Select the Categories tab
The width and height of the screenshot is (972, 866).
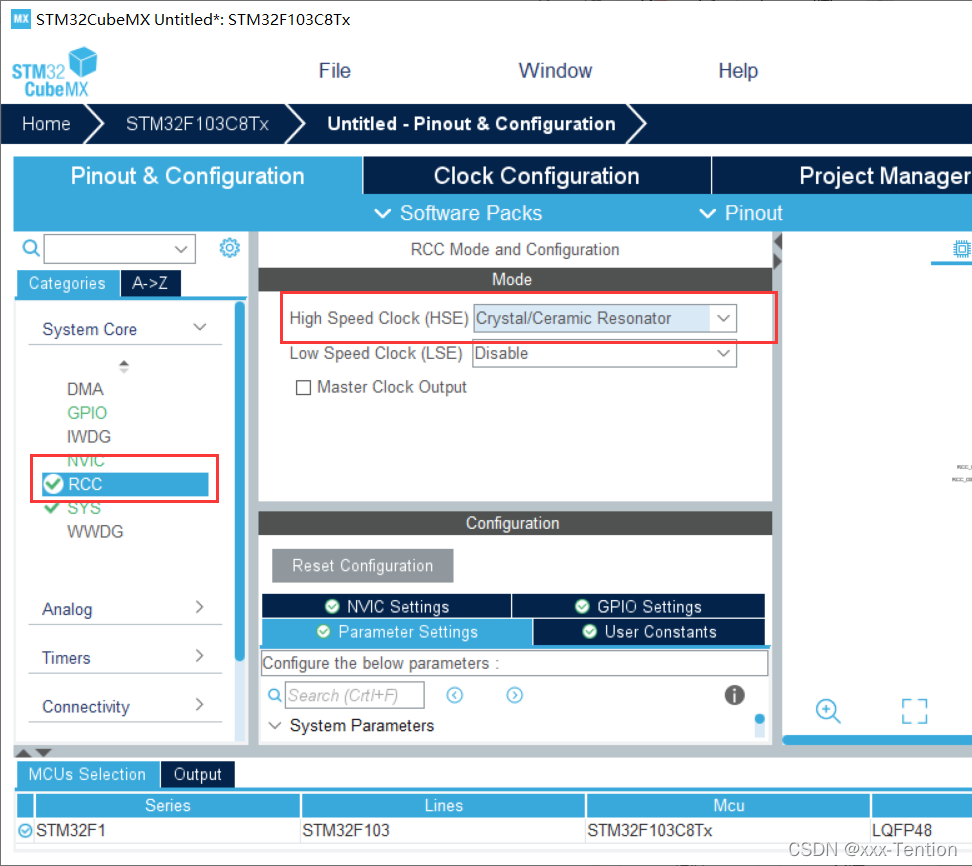[68, 283]
